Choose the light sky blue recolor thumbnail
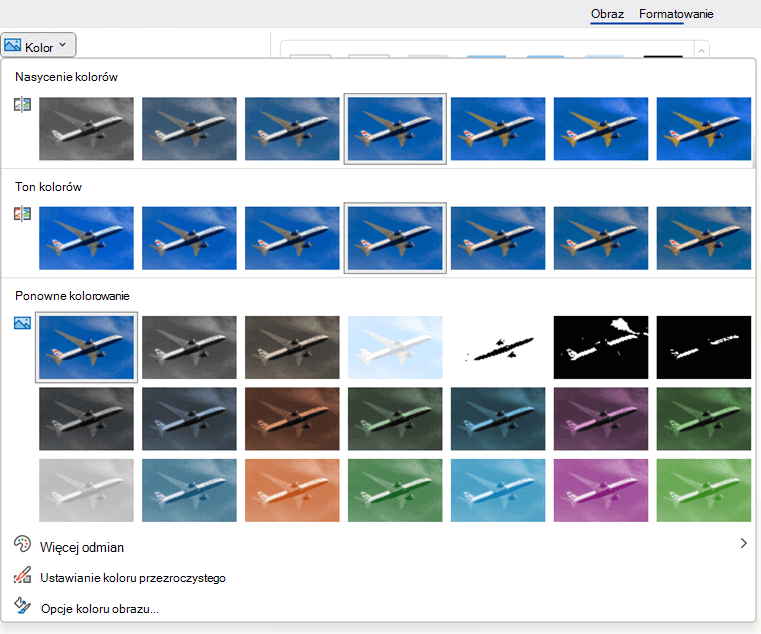Viewport: 761px width, 634px height. tap(498, 490)
